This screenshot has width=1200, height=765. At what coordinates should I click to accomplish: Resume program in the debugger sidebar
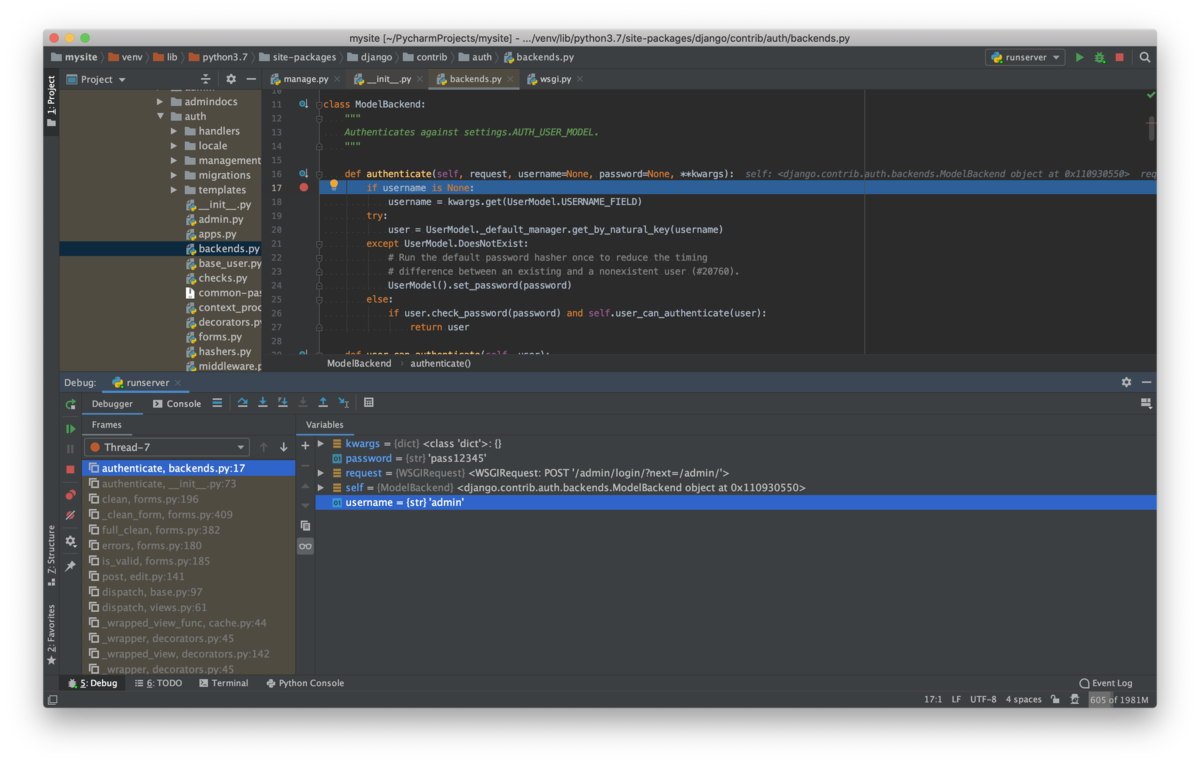pyautogui.click(x=70, y=428)
